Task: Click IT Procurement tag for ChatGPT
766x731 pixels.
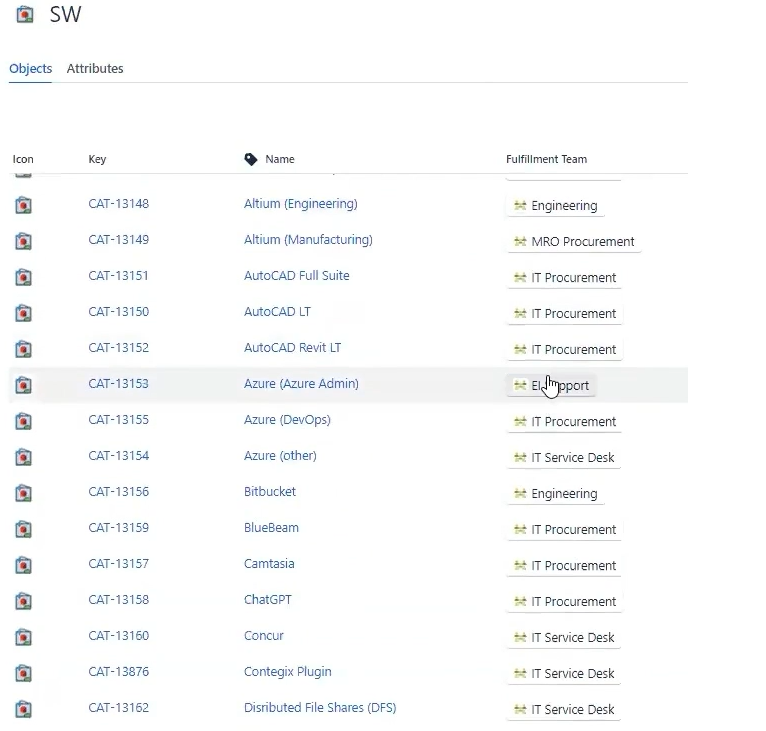Action: [565, 602]
